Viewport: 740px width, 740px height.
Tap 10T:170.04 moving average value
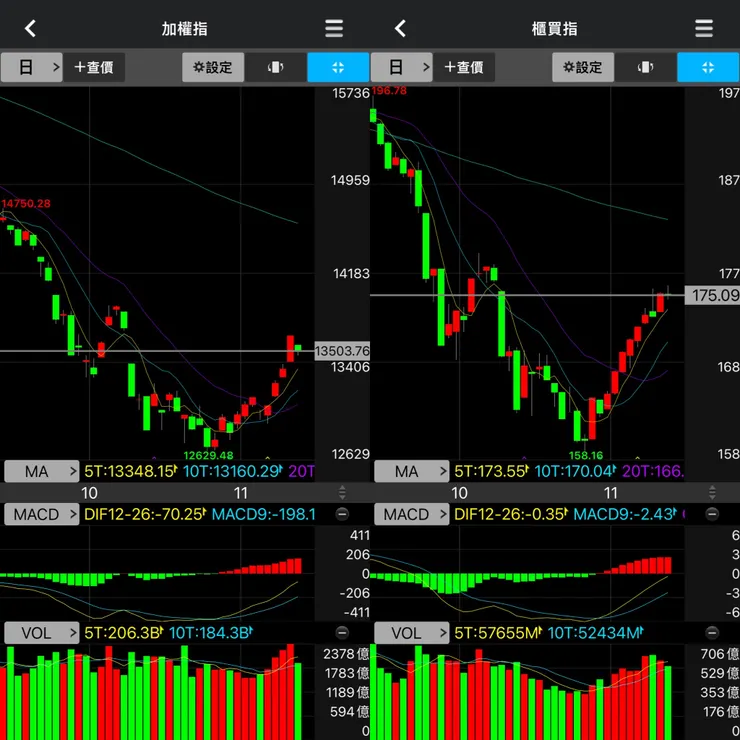(x=575, y=471)
